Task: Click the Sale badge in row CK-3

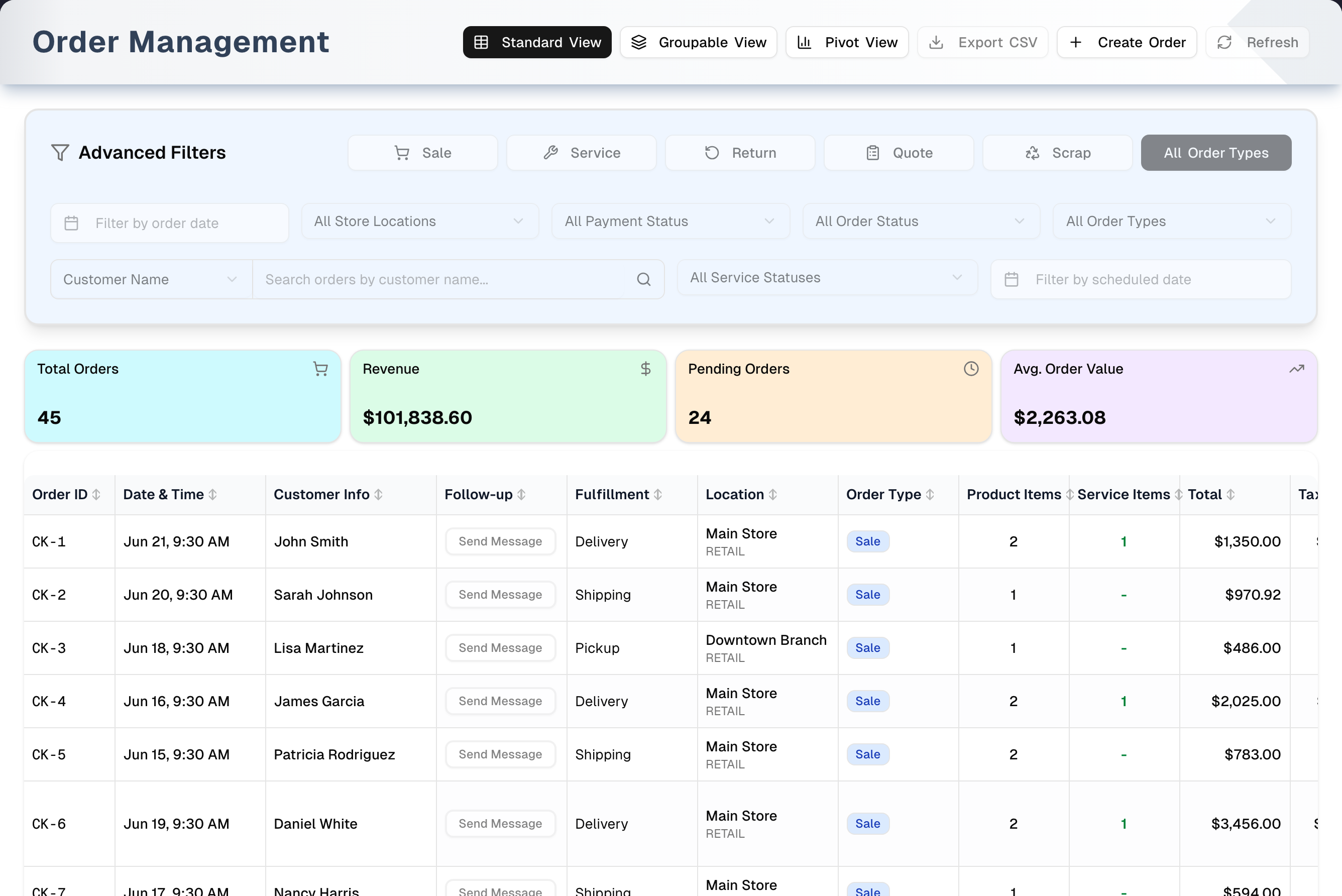Action: coord(868,648)
